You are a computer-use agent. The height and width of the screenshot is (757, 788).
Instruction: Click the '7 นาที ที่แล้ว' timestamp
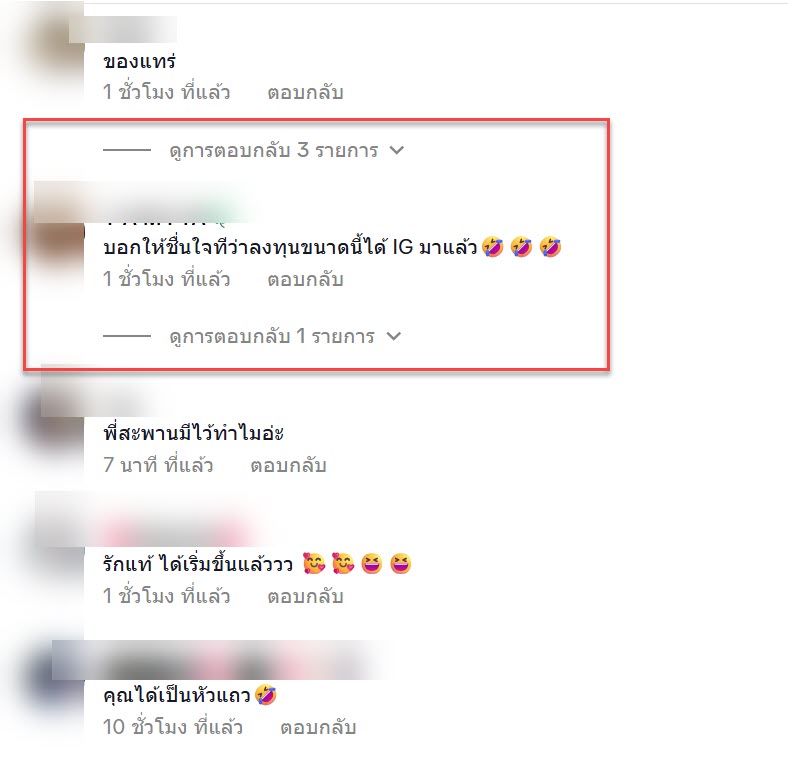[158, 465]
